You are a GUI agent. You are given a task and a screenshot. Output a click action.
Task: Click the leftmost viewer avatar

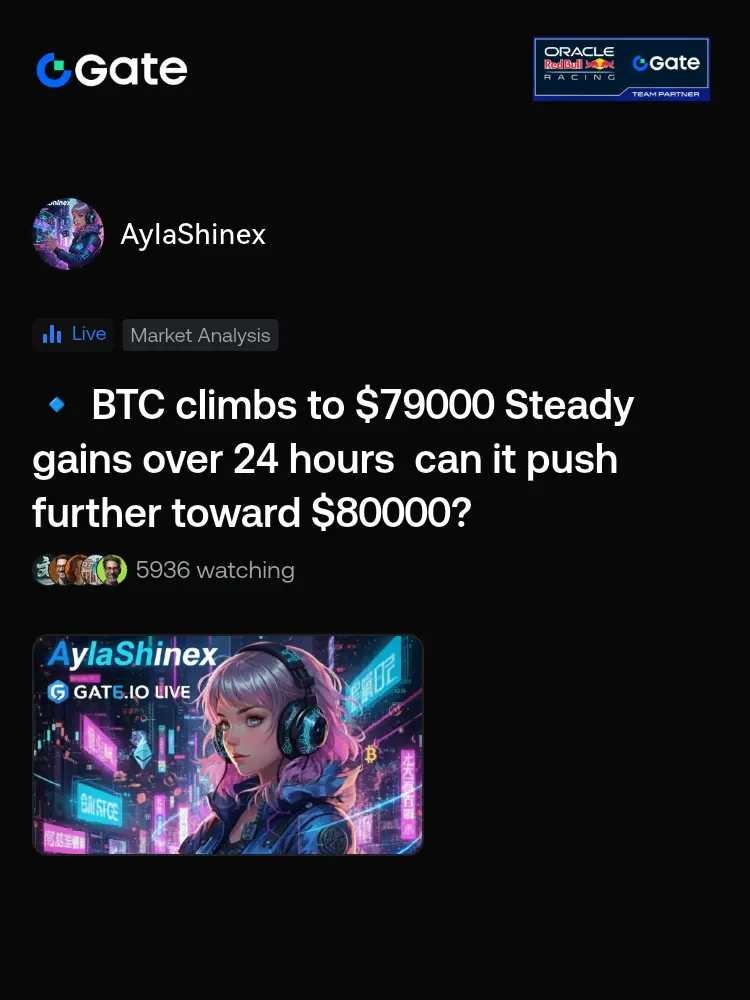43,570
